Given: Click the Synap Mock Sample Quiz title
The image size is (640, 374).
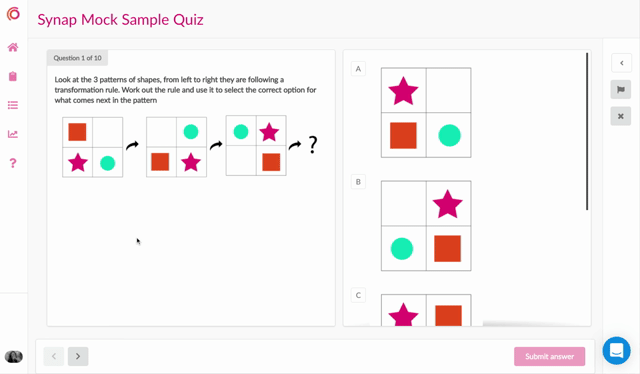Looking at the screenshot, I should [120, 20].
